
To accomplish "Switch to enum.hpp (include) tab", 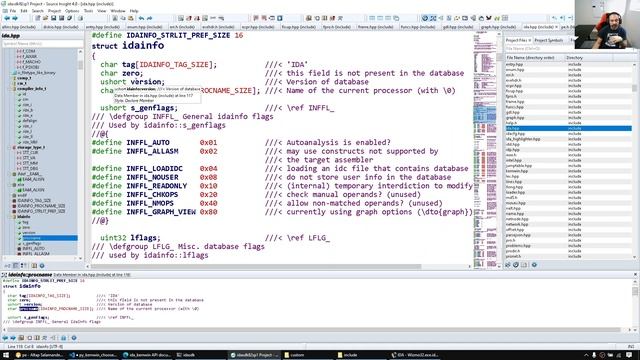I will [144, 27].
